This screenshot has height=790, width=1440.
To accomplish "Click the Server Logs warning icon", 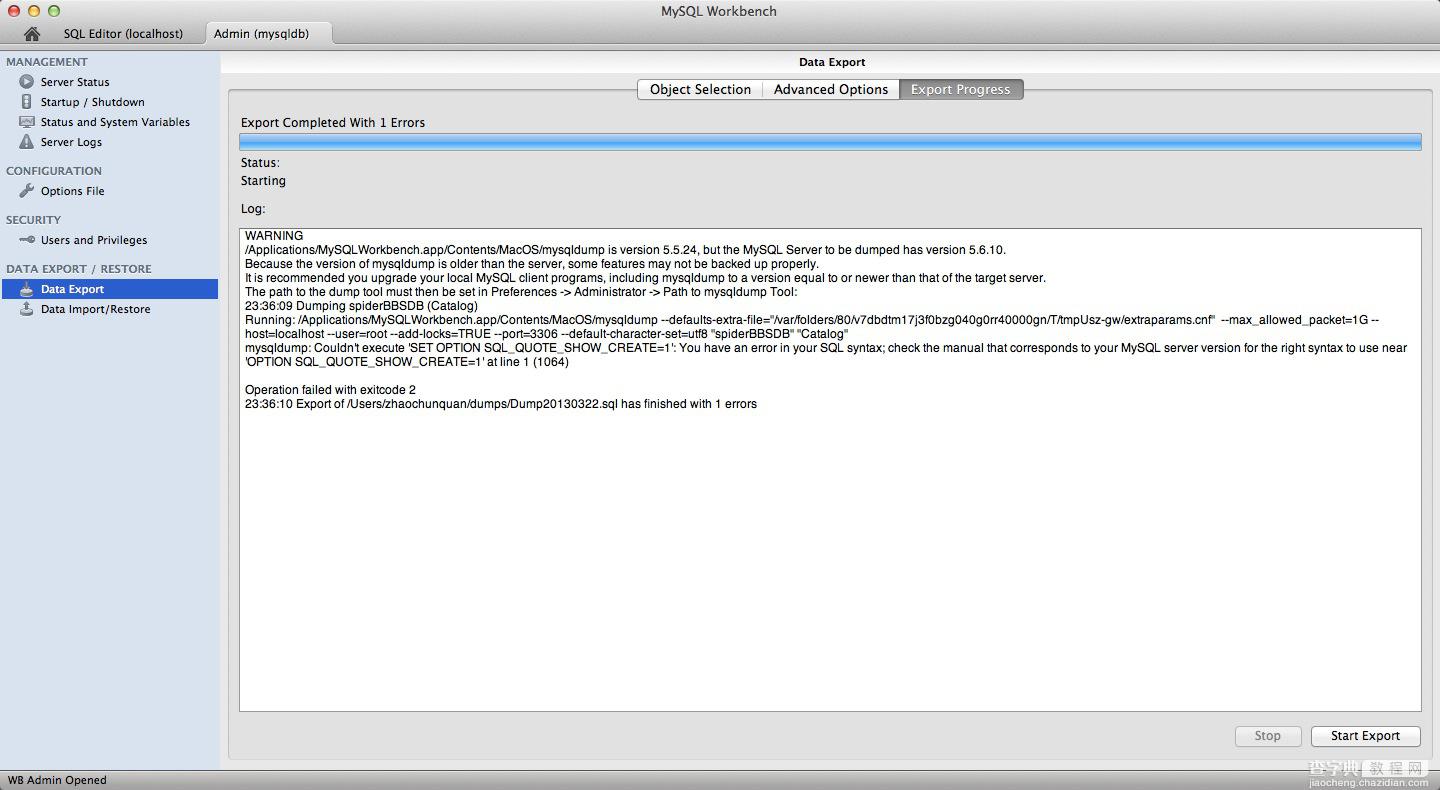I will (27, 142).
